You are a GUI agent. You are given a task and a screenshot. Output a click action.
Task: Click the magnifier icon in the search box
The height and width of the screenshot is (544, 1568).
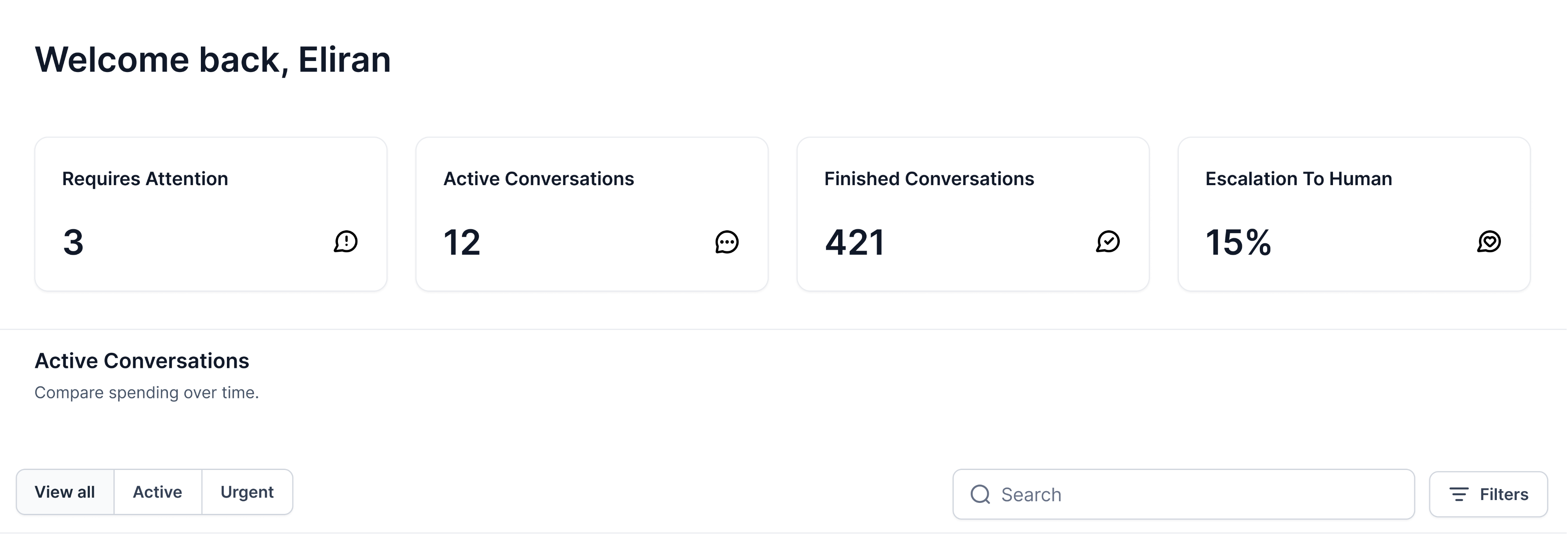[x=980, y=494]
